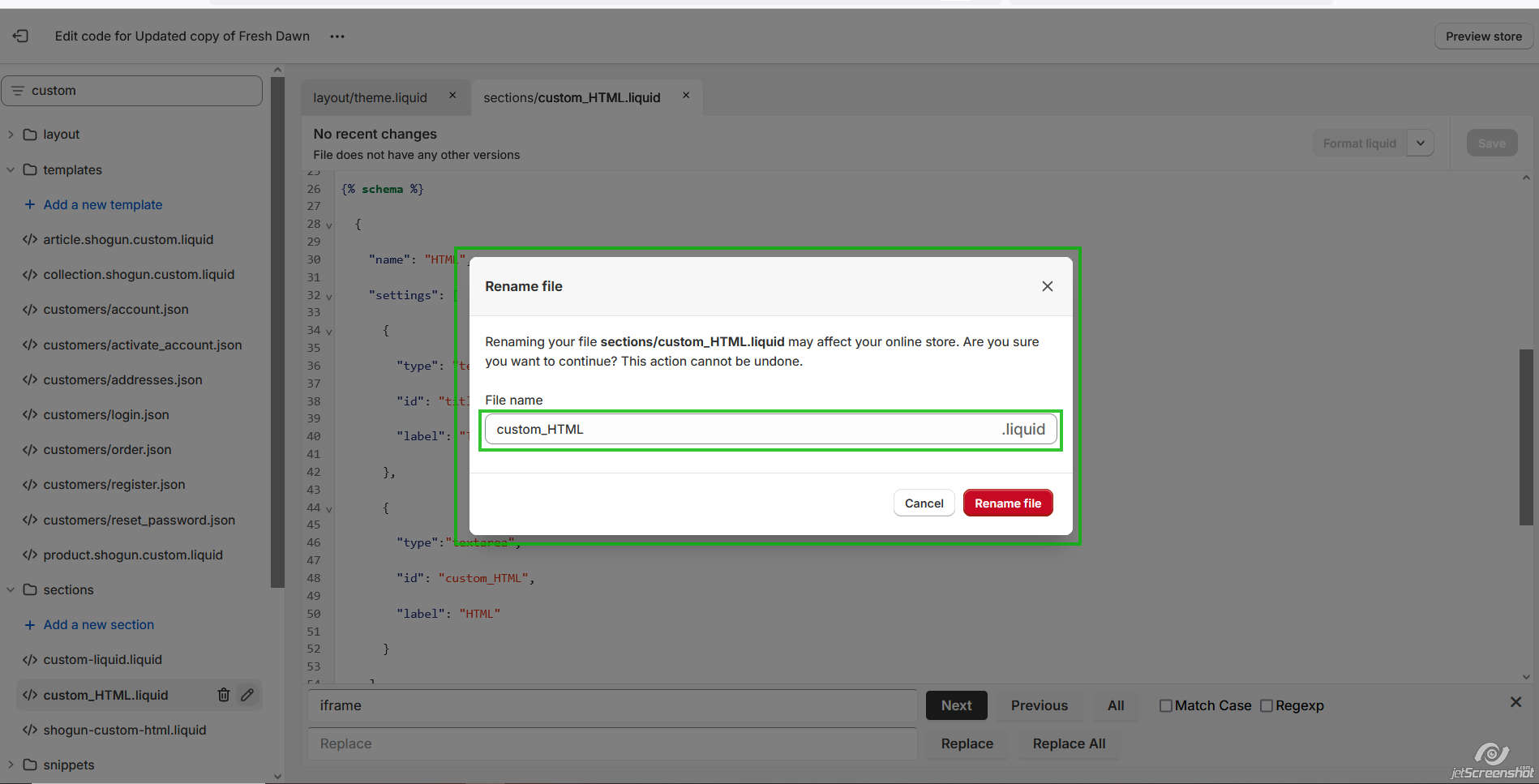Collapse the templates folder

click(x=11, y=169)
